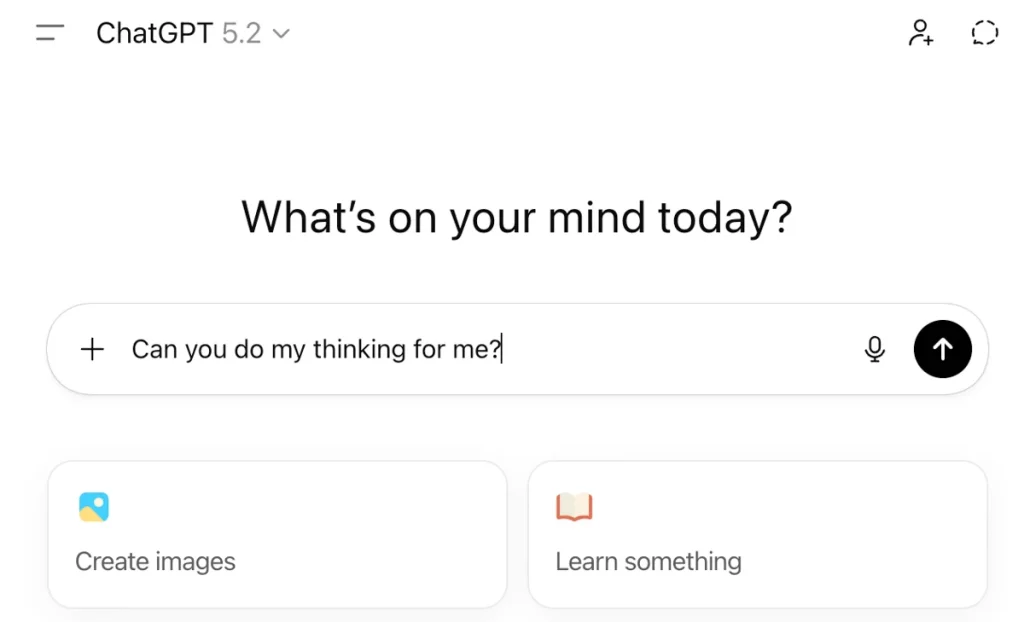1024x622 pixels.
Task: Send the message with the arrow button
Action: pyautogui.click(x=942, y=349)
